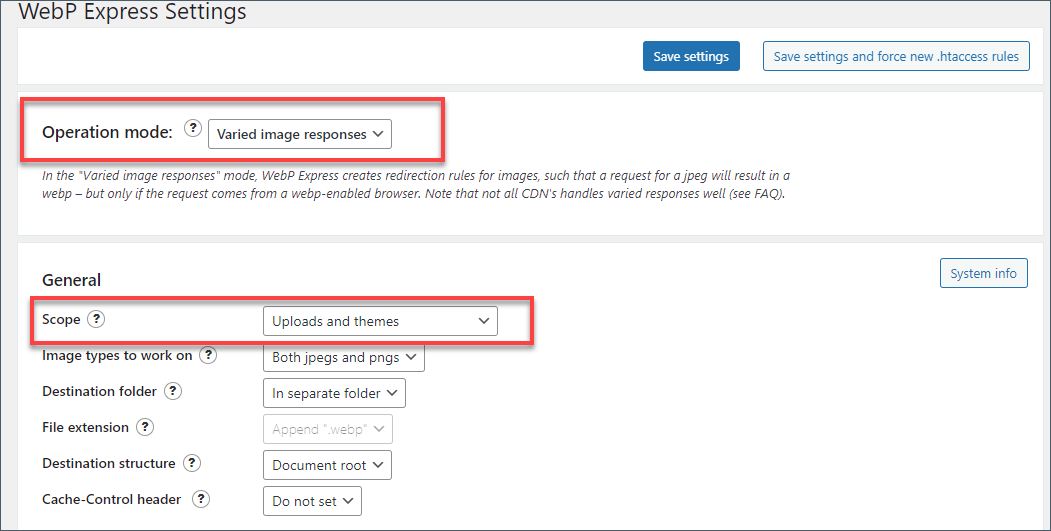Screen dimensions: 1051x531
Task: Click the General section heading
Action: pos(72,280)
